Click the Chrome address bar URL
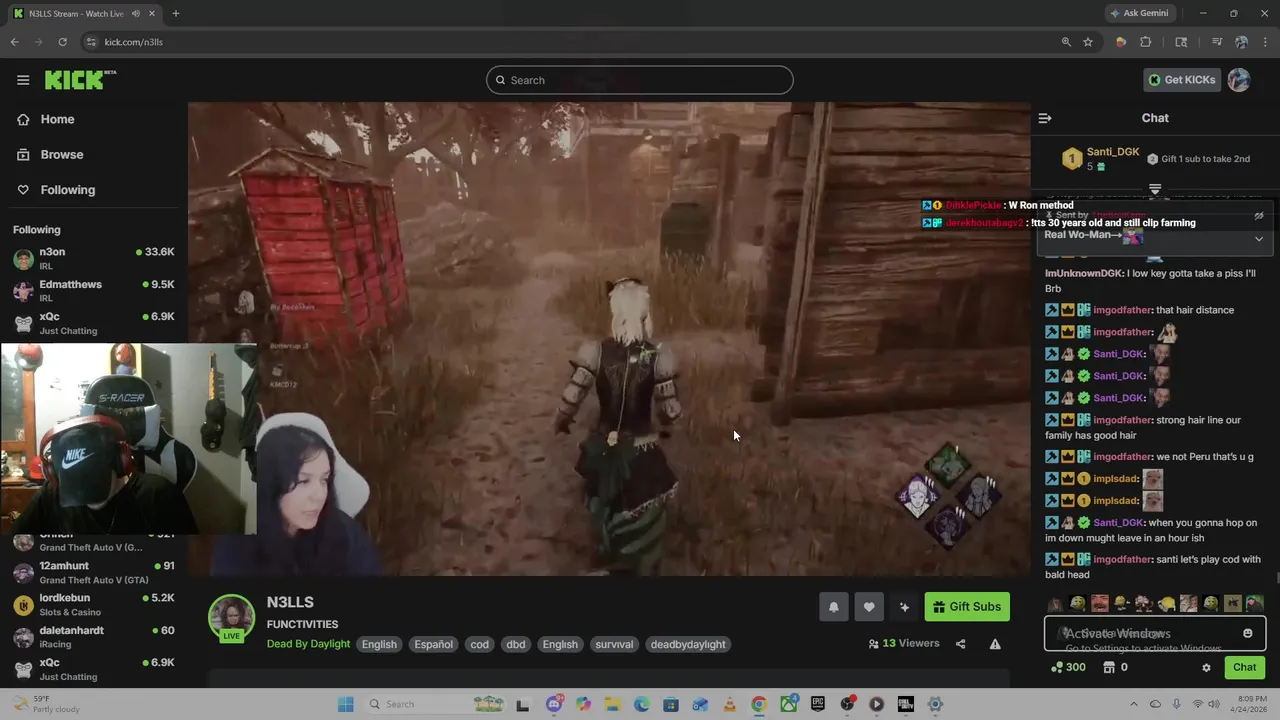Image resolution: width=1280 pixels, height=720 pixels. (x=133, y=42)
